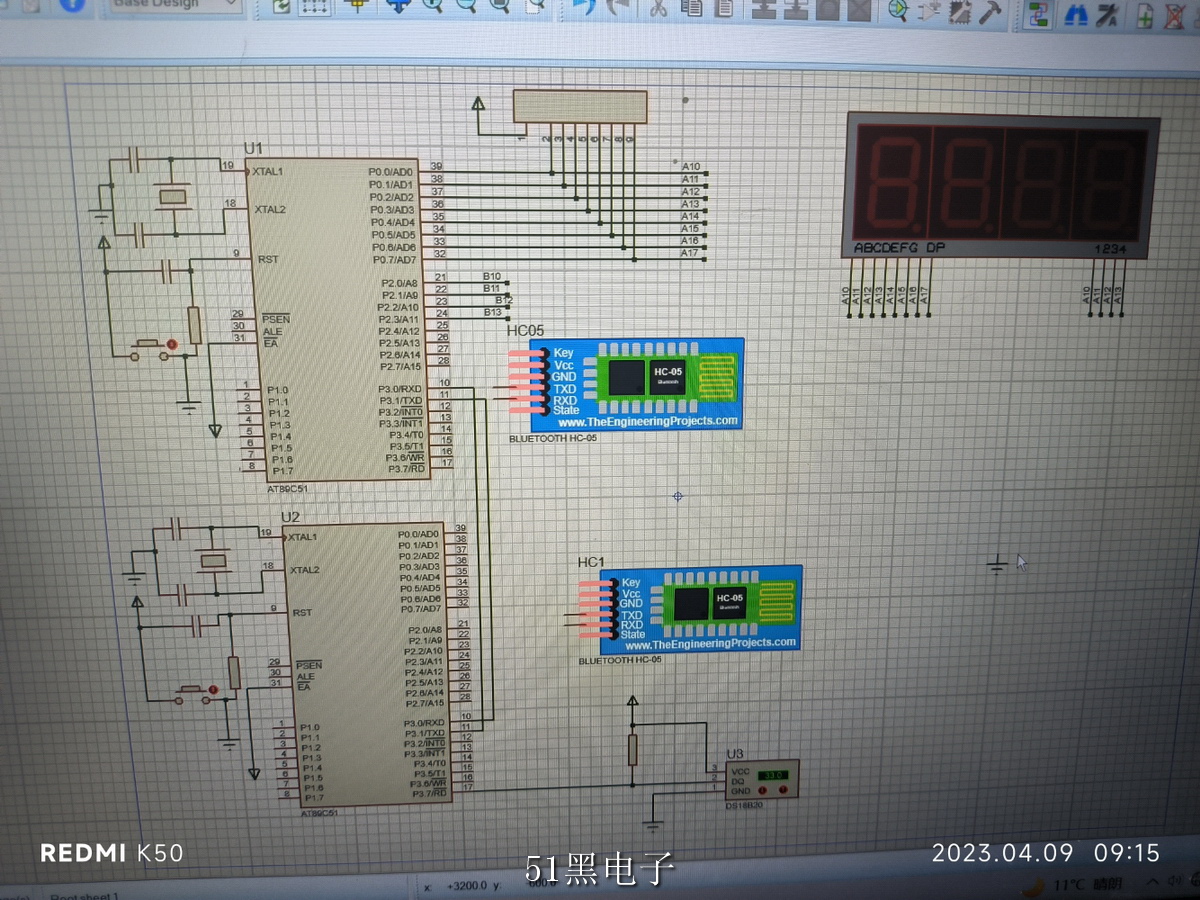Select the HC1 Bluetooth module
Viewport: 1200px width, 900px height.
pyautogui.click(x=703, y=609)
